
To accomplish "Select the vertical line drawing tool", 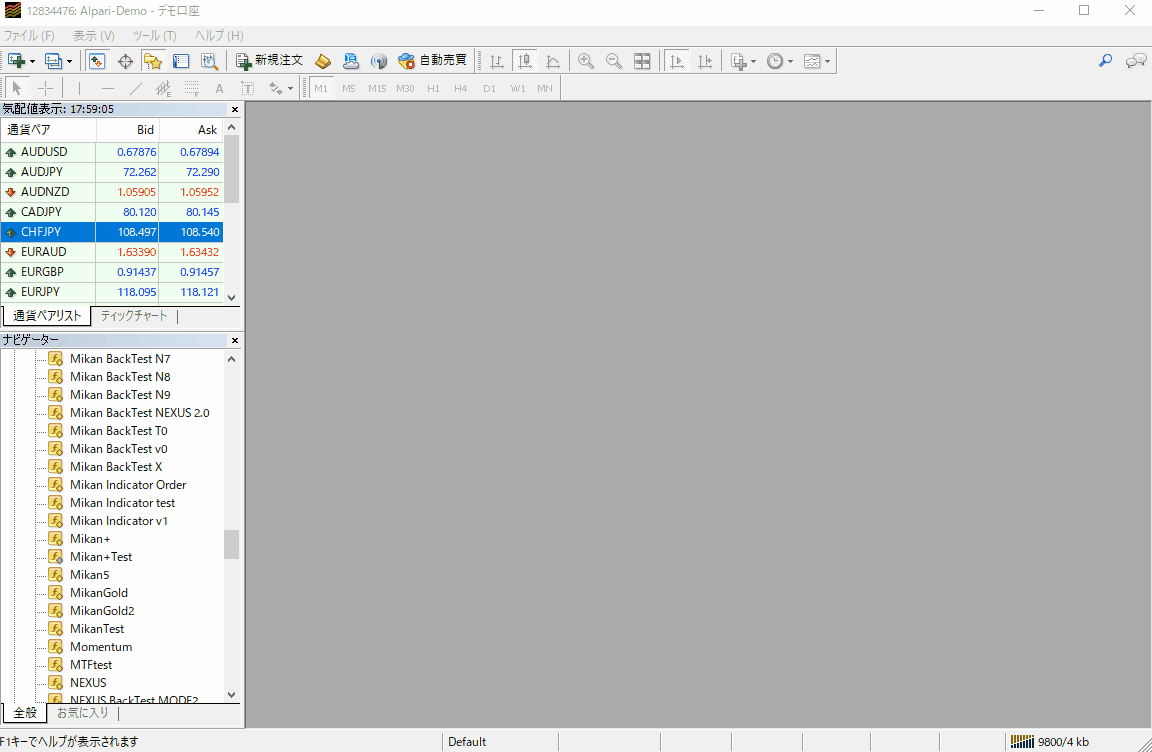I will [79, 88].
